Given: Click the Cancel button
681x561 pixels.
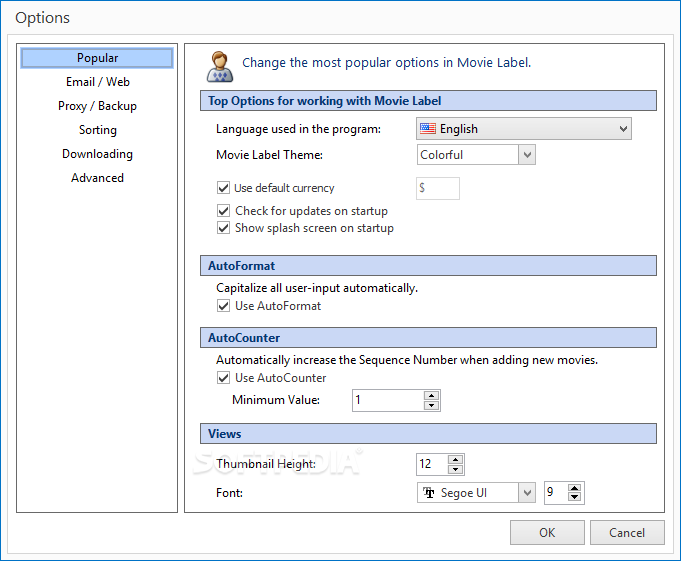Looking at the screenshot, I should [x=627, y=532].
